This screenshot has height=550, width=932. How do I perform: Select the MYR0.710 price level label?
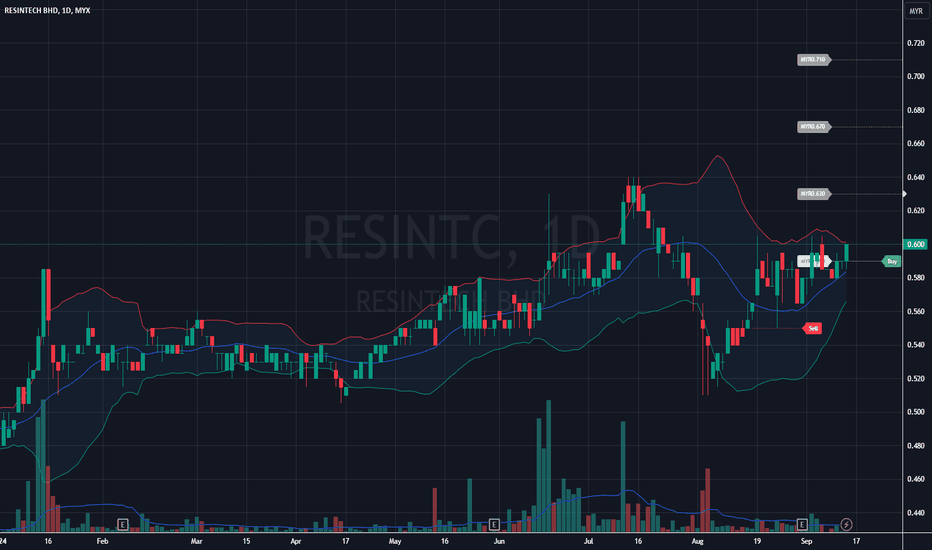[813, 59]
